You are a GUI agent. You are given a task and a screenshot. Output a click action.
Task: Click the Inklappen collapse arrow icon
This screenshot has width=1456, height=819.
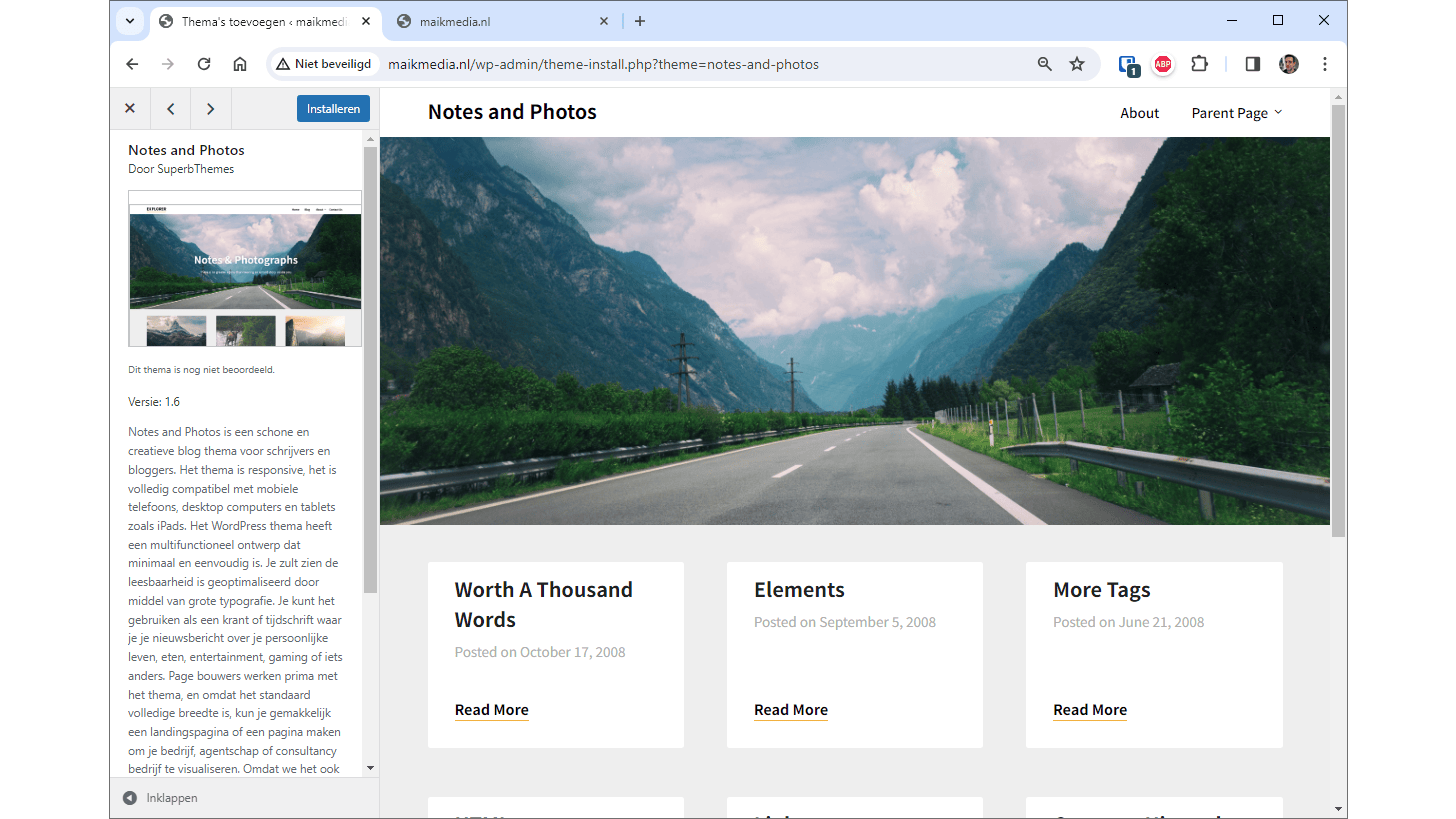click(x=130, y=798)
